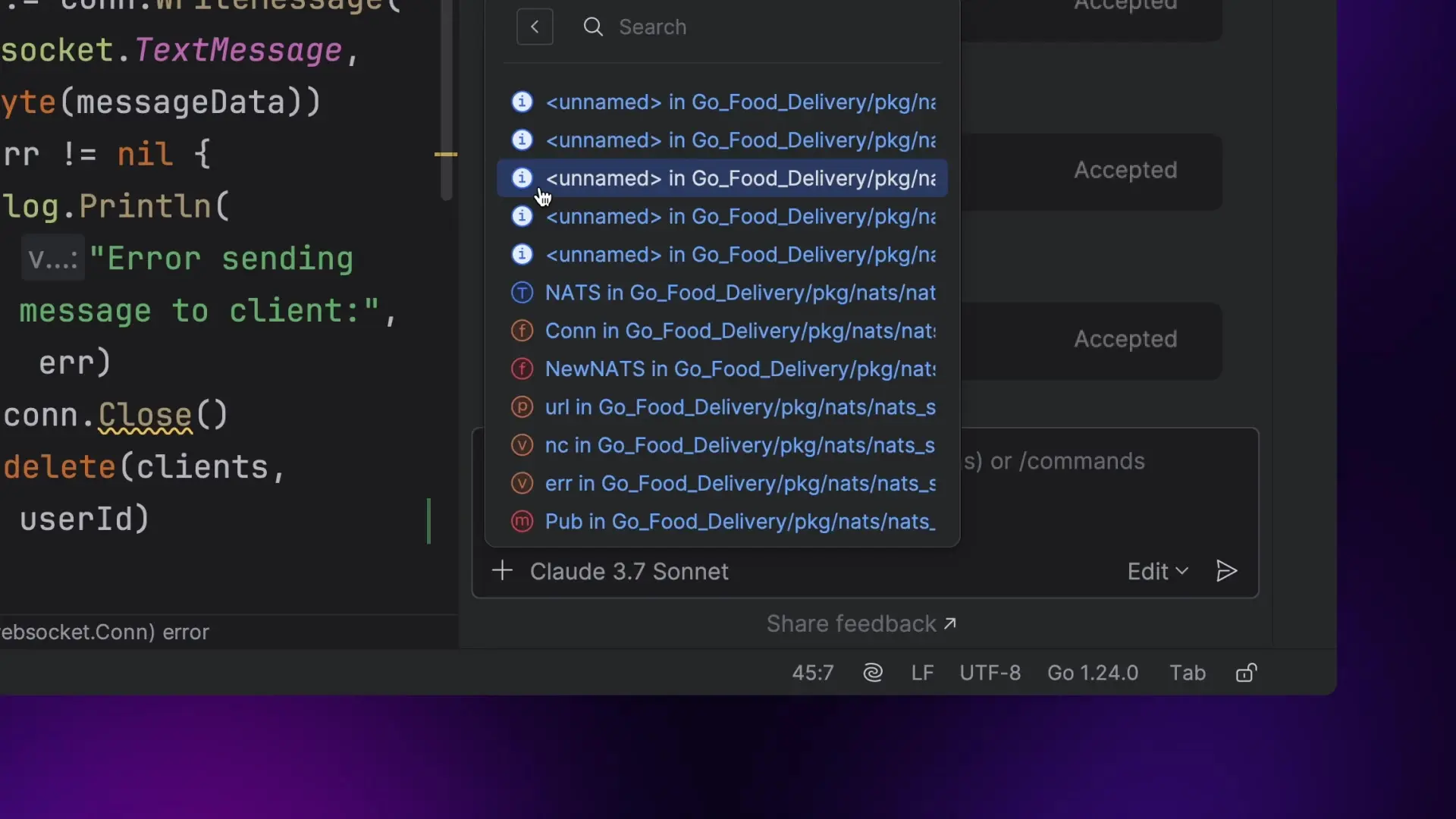Select the Conn function entry
This screenshot has width=1456, height=819.
click(722, 331)
